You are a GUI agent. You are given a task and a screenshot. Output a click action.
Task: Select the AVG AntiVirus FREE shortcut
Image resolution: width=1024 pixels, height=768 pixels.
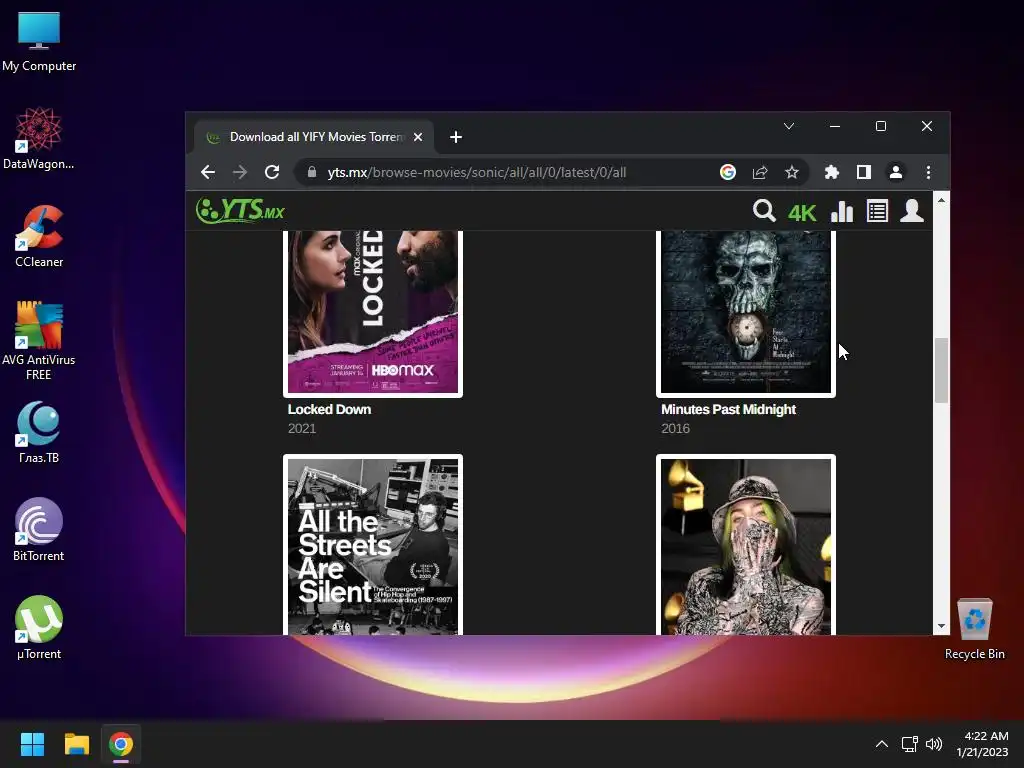tap(39, 341)
